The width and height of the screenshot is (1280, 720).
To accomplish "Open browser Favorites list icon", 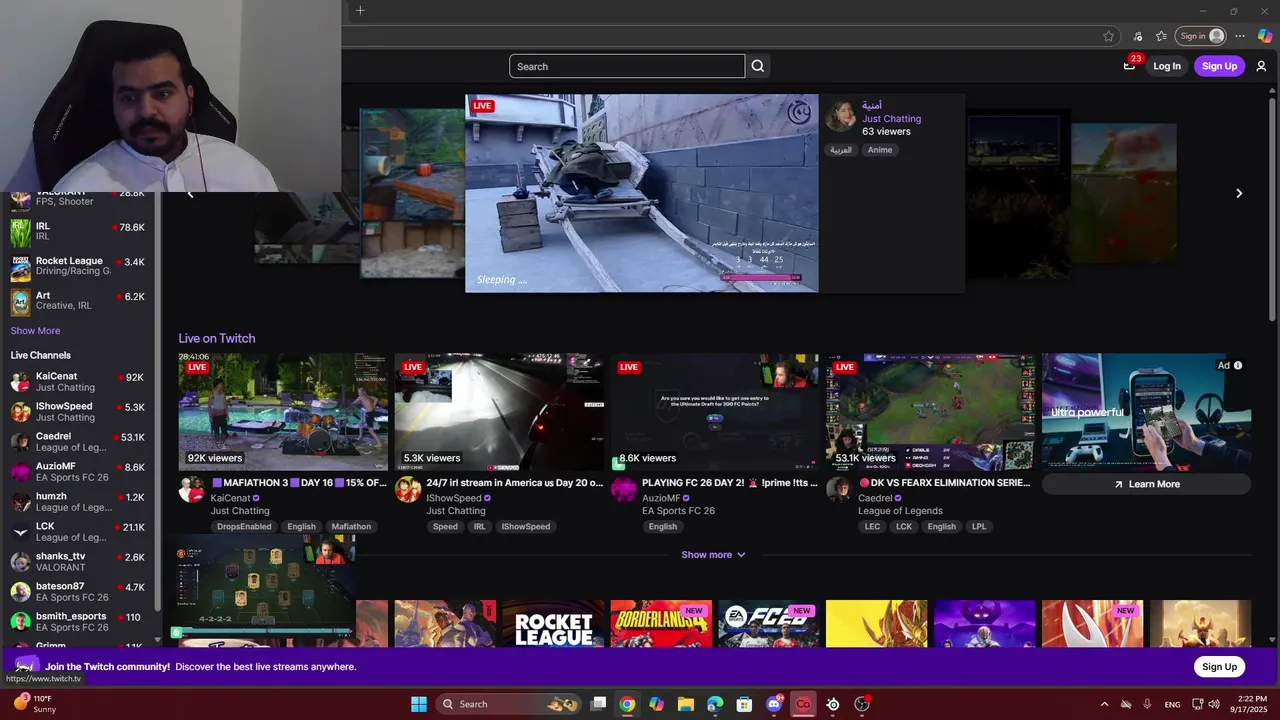I will coord(1161,36).
